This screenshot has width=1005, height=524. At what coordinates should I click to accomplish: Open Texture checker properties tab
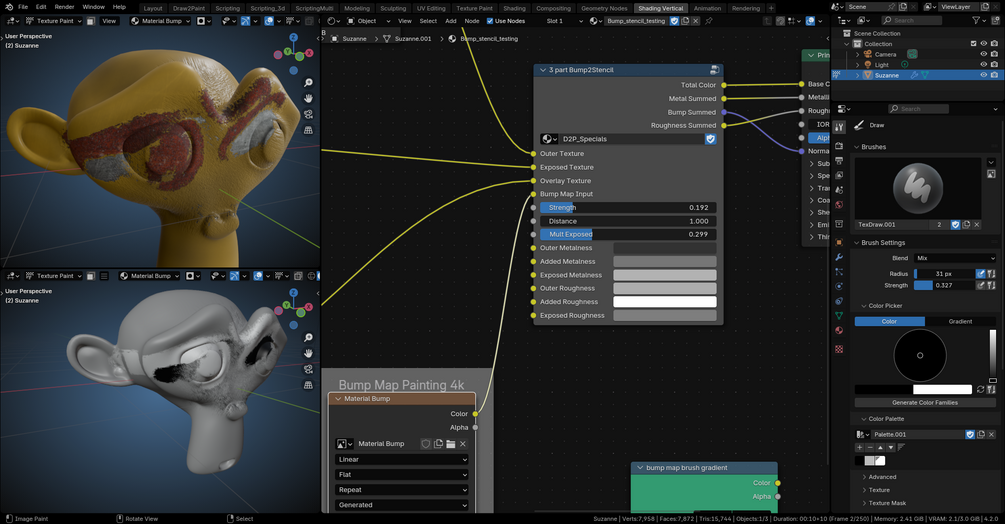[x=839, y=349]
